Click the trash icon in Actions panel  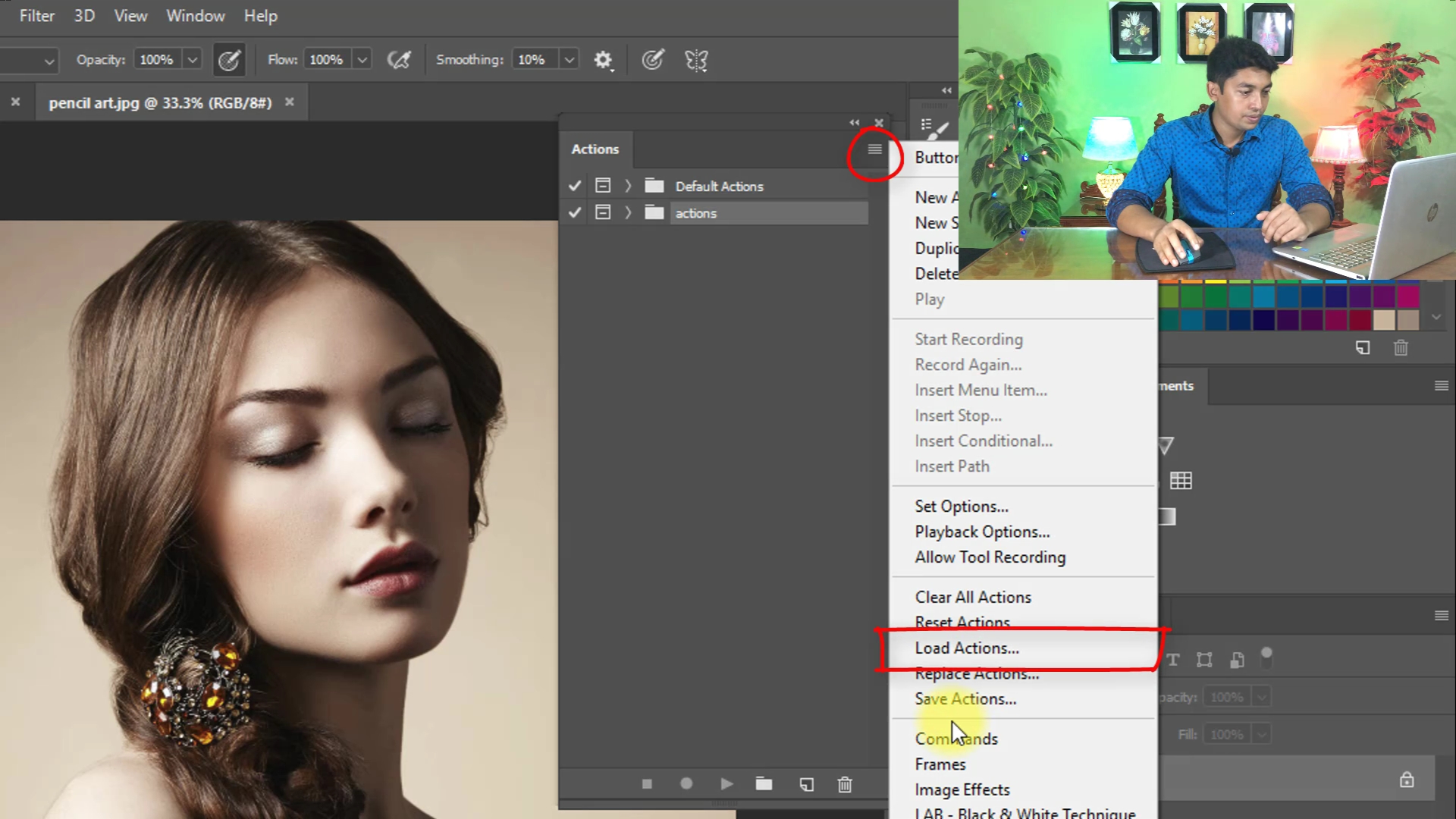tap(845, 784)
